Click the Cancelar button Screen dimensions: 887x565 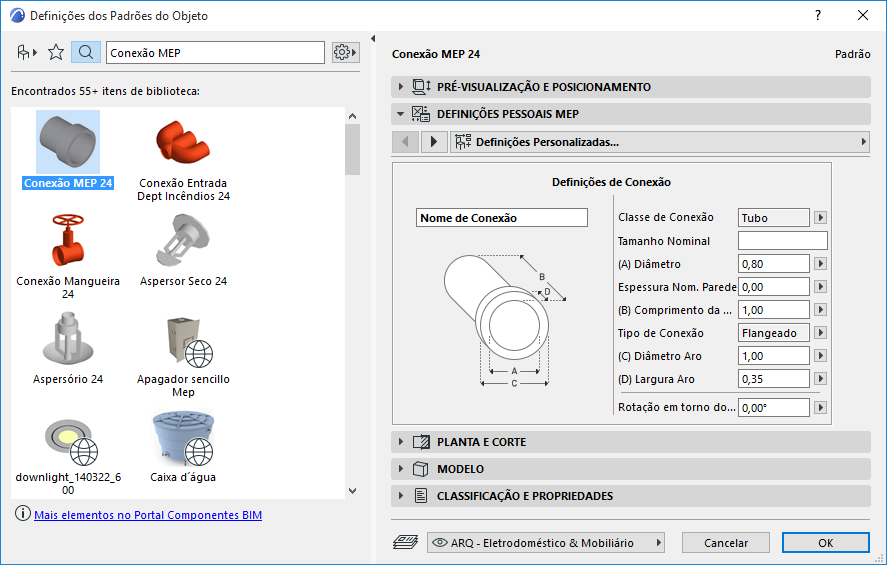click(x=726, y=542)
